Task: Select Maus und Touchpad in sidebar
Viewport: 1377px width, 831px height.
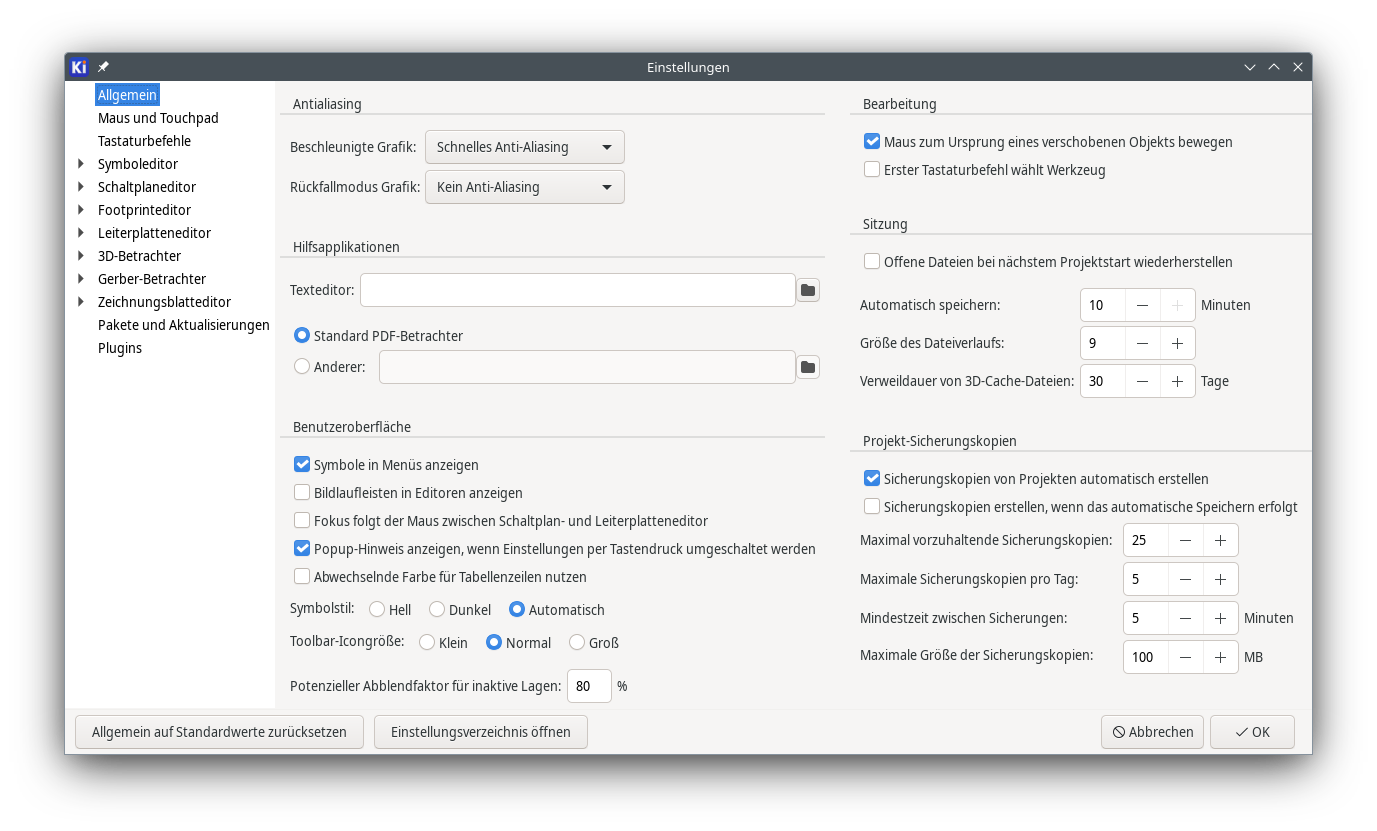Action: coord(158,118)
